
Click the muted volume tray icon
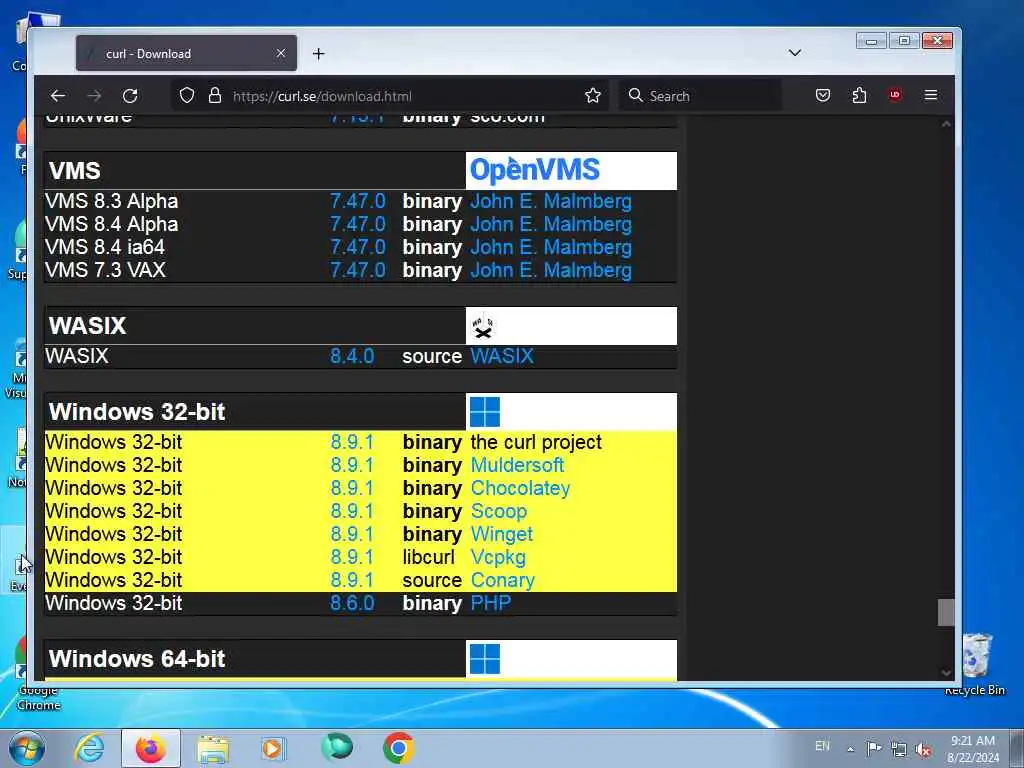pos(923,749)
